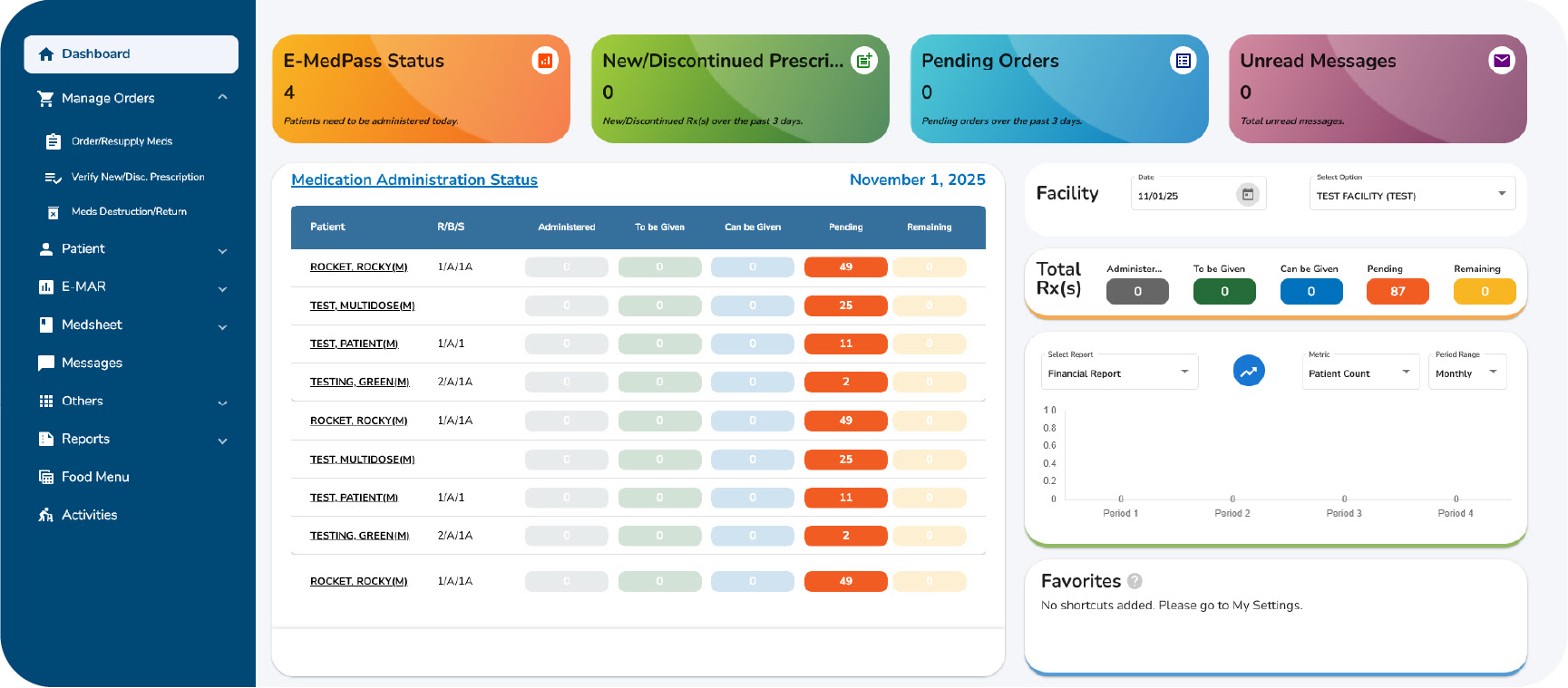Screen dimensions: 1568x688
Task: Click the Food Menu sidebar icon
Action: click(46, 477)
